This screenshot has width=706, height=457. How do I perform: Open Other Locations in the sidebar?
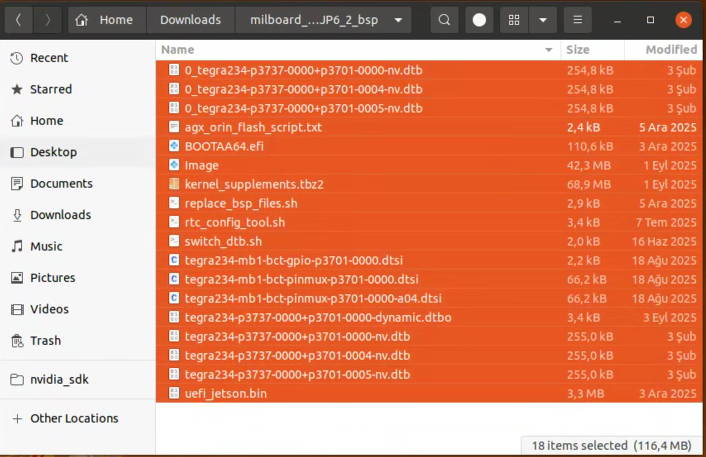point(77,418)
